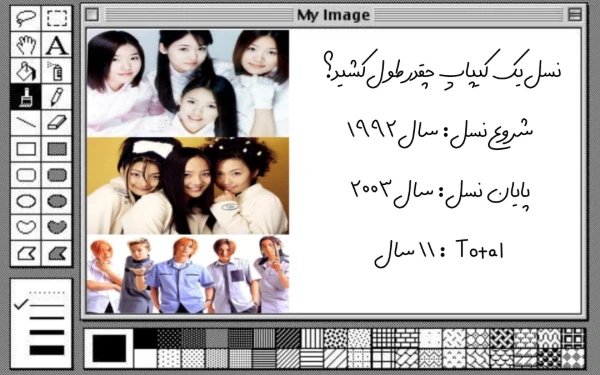Choose the filled Oval tool
The image size is (600, 375).
click(x=57, y=201)
